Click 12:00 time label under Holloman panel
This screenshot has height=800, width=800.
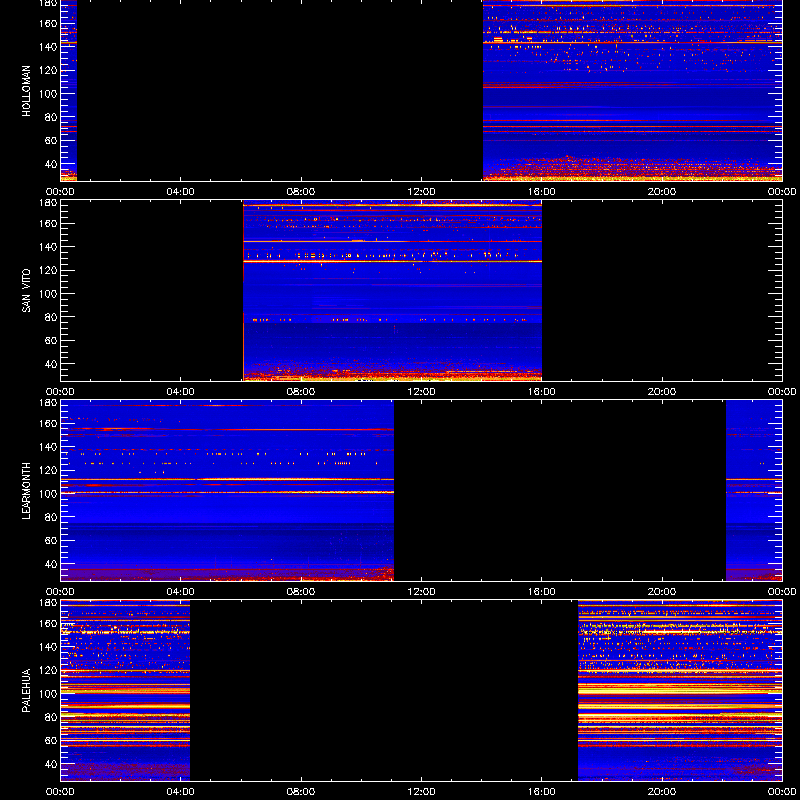tap(421, 192)
